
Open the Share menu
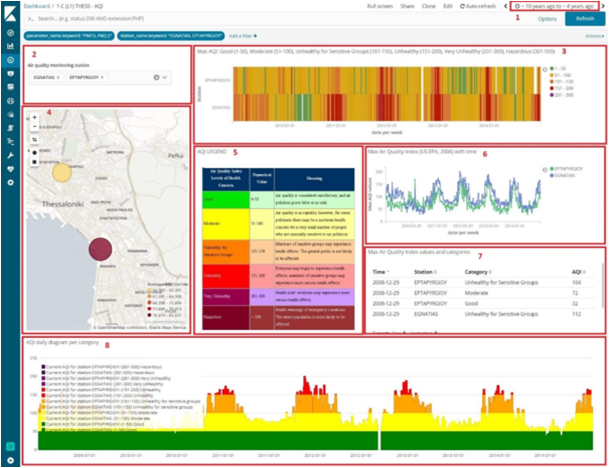[407, 6]
